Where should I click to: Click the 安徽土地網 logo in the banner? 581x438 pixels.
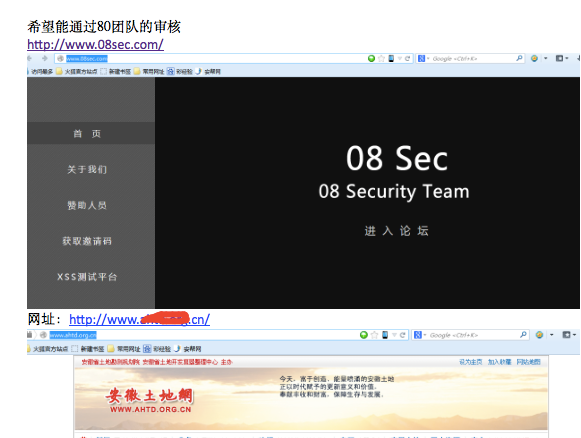coord(150,400)
